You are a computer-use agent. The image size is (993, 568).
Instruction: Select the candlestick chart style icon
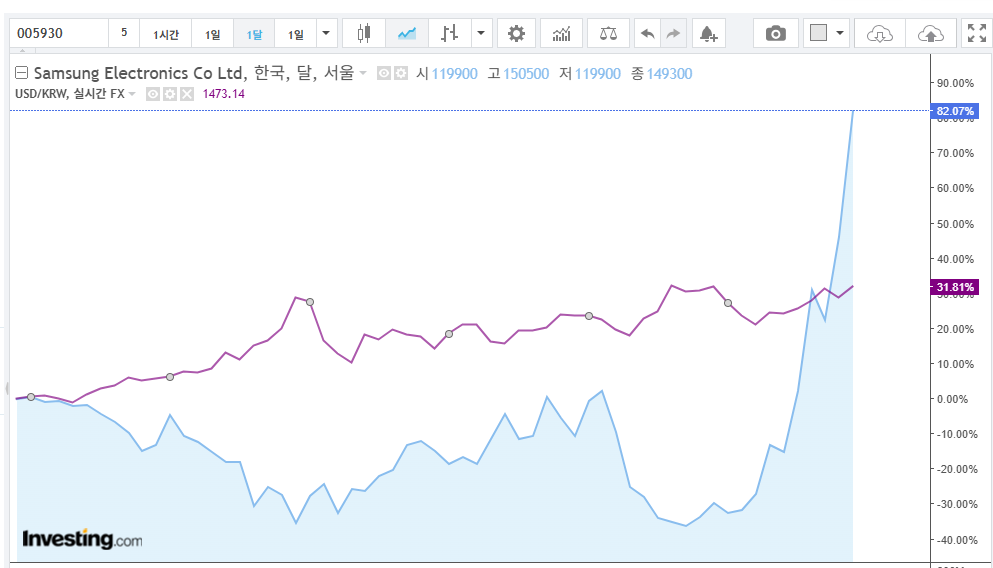[363, 33]
